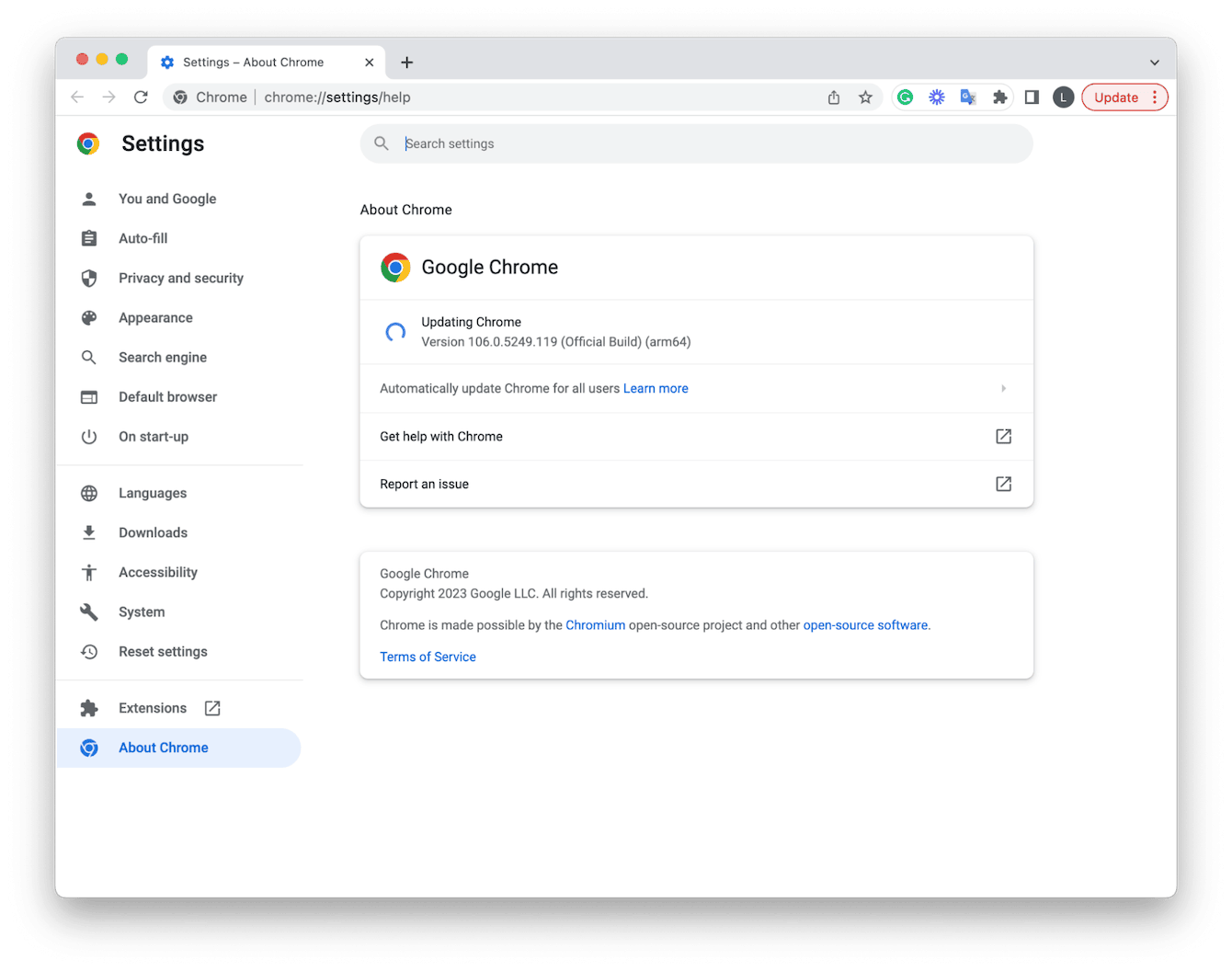Open the Extensions puzzle-piece toolbar icon
This screenshot has width=1232, height=971.
click(x=1000, y=97)
